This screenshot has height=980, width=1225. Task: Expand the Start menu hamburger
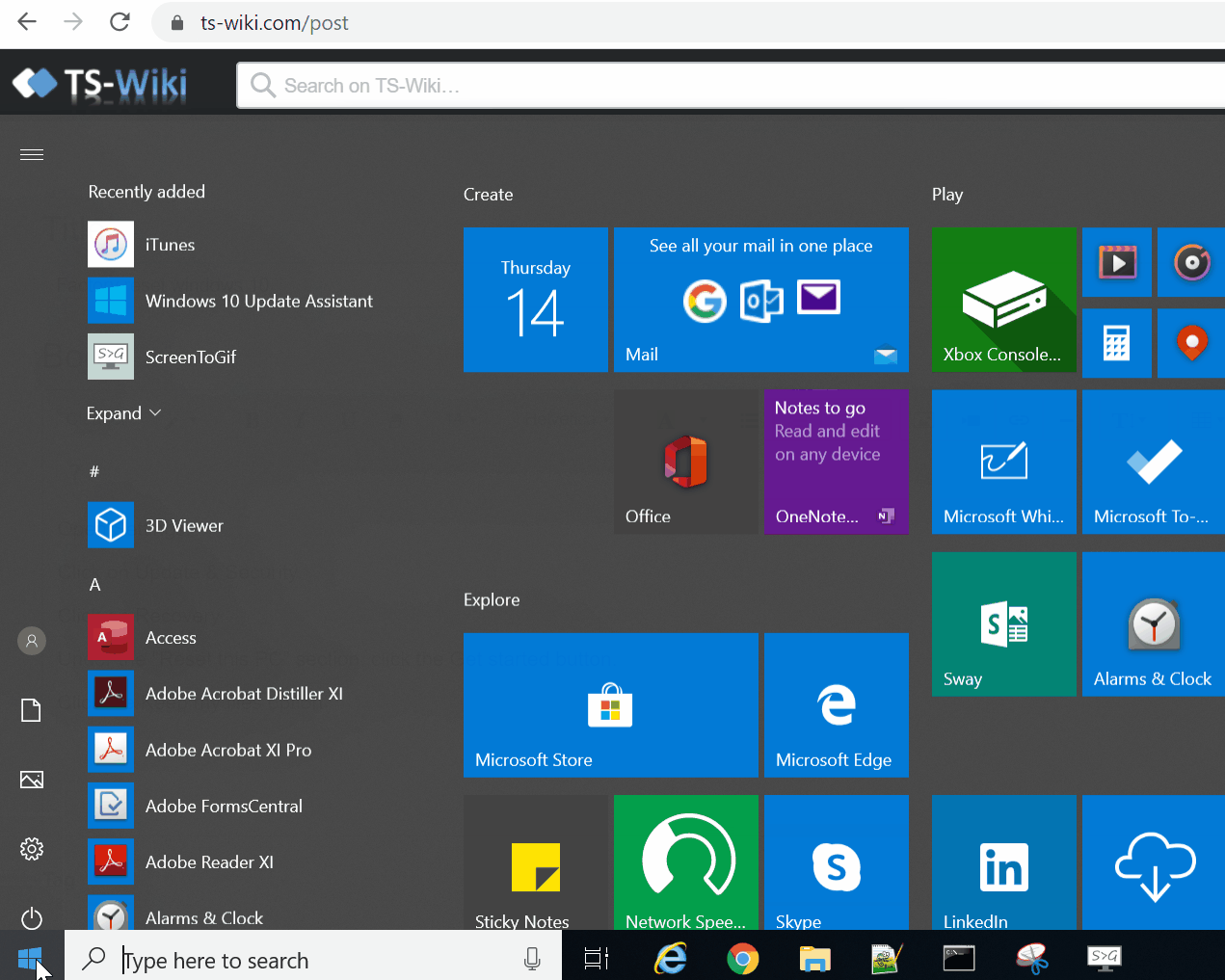pos(32,154)
